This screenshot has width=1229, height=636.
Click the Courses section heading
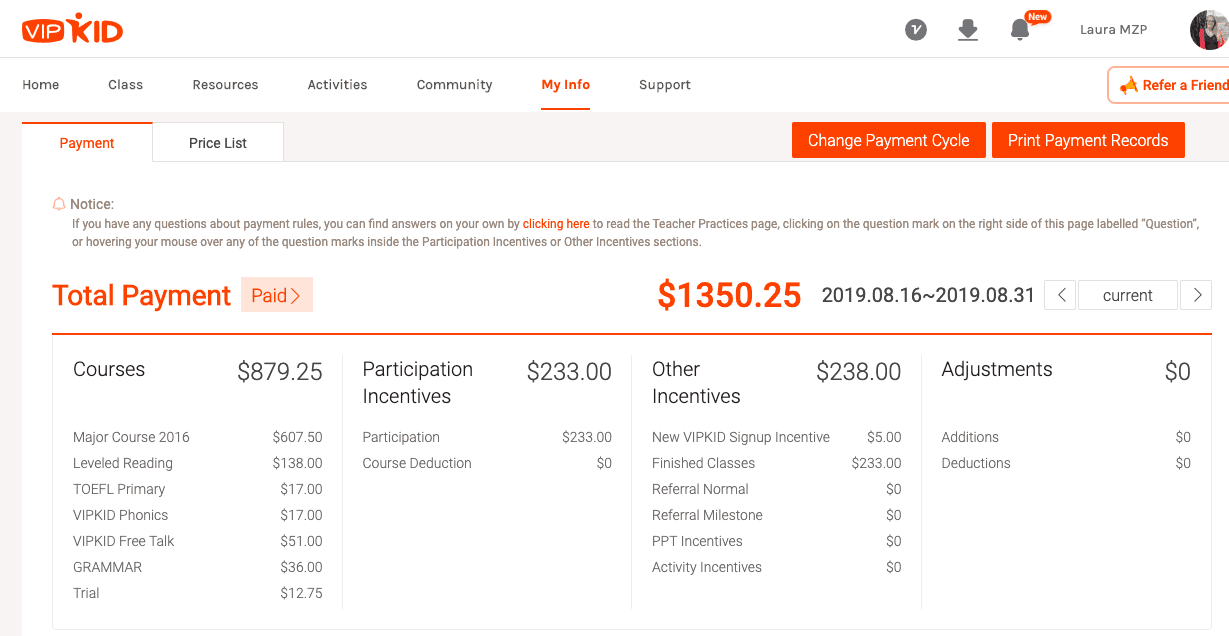click(x=109, y=369)
